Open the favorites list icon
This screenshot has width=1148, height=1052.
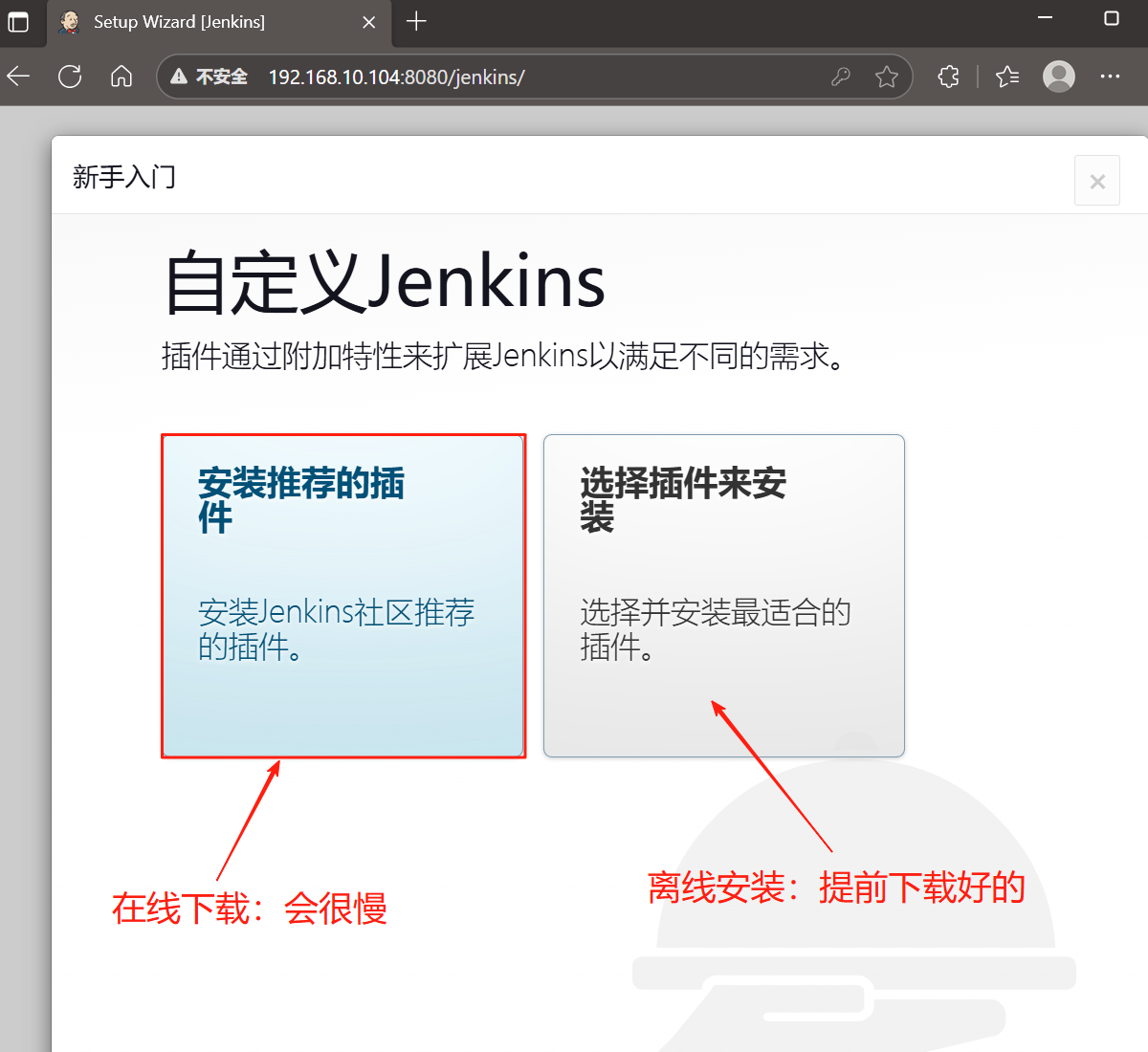tap(1007, 77)
